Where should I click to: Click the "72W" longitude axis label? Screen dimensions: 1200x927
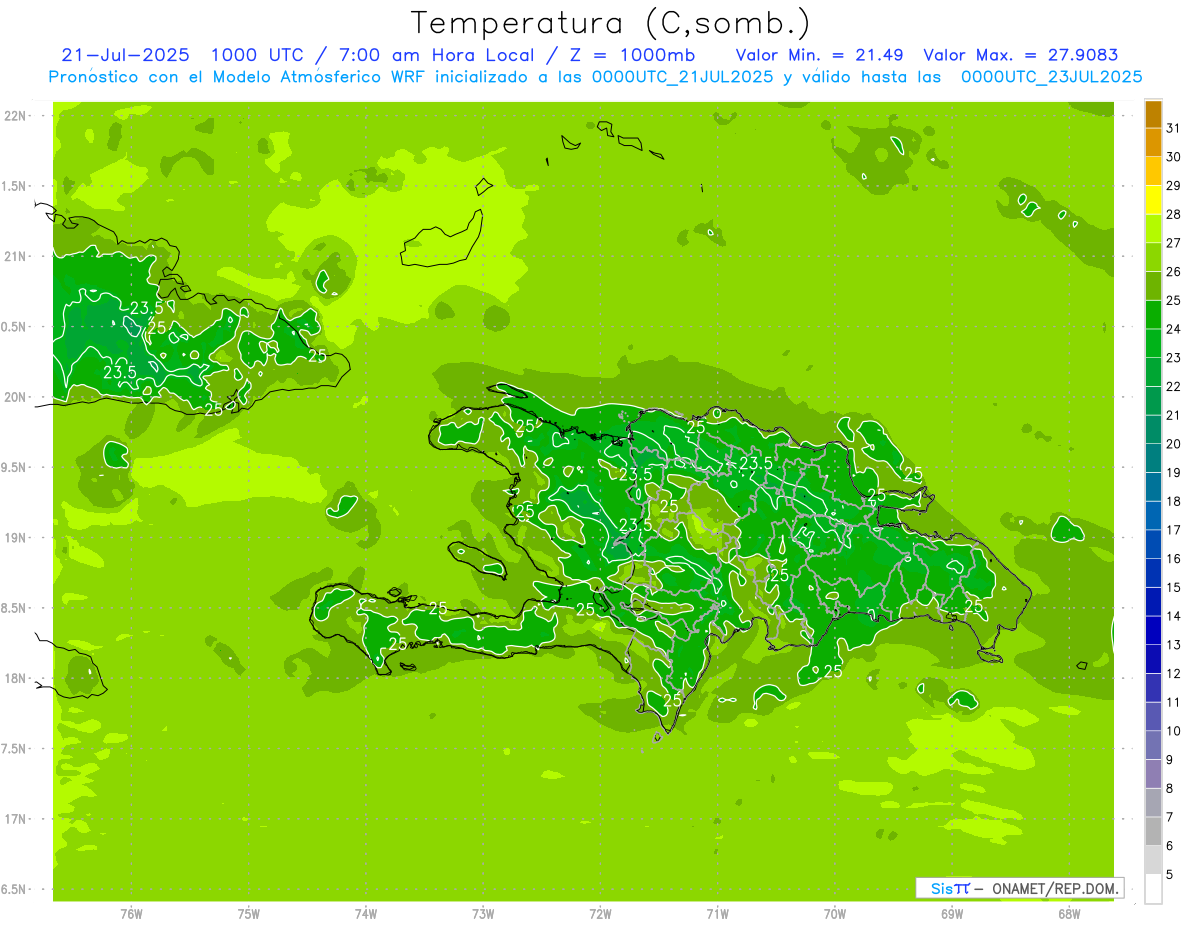(x=601, y=914)
